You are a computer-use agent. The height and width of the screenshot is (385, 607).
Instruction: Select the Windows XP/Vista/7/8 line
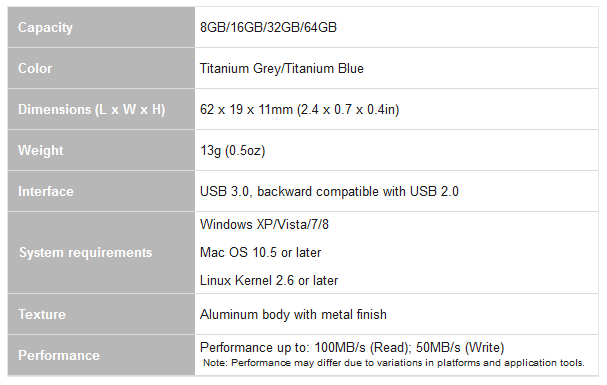(264, 224)
